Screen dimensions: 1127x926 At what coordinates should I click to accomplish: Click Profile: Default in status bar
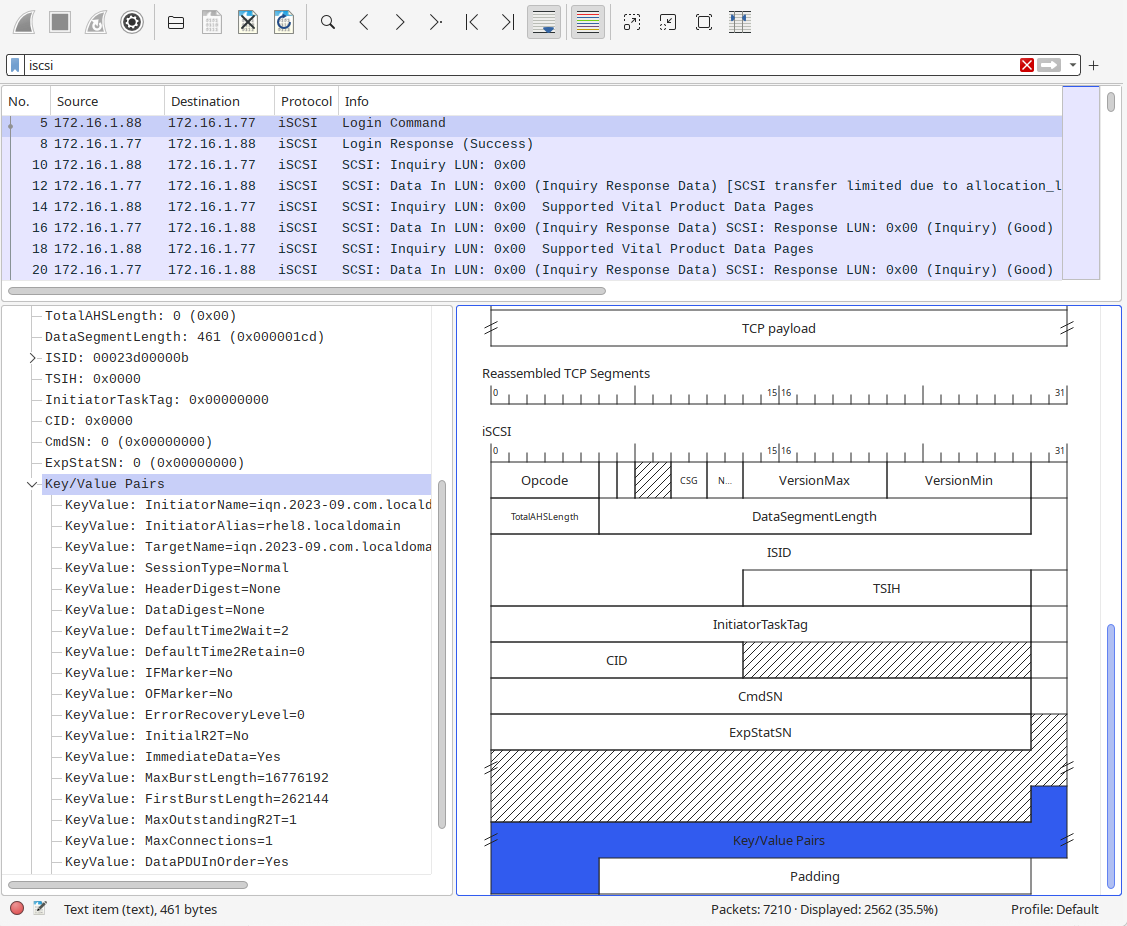pos(1054,909)
